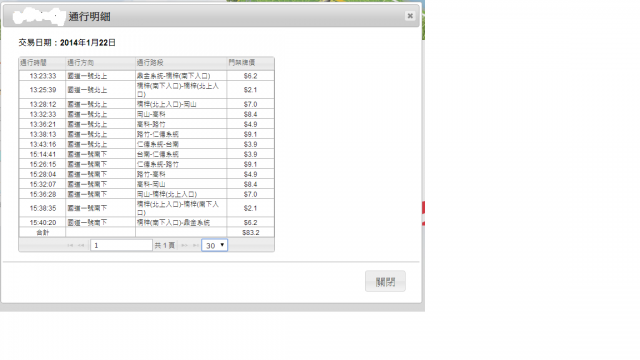Screen dimensions: 640x360
Task: Sort by 通行路段 column header
Action: pos(181,63)
